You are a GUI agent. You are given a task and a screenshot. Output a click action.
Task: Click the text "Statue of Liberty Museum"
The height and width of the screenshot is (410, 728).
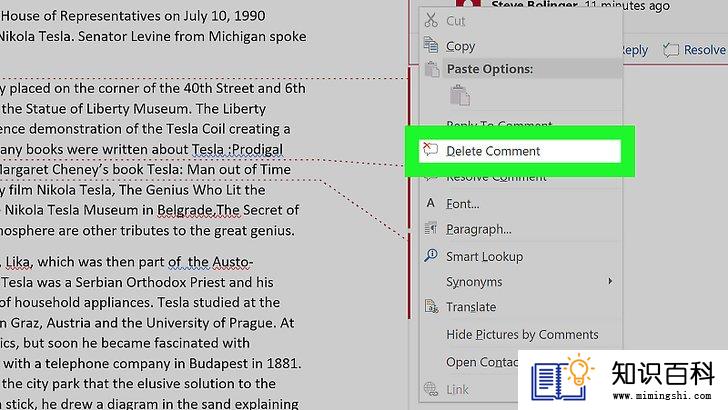(108, 109)
